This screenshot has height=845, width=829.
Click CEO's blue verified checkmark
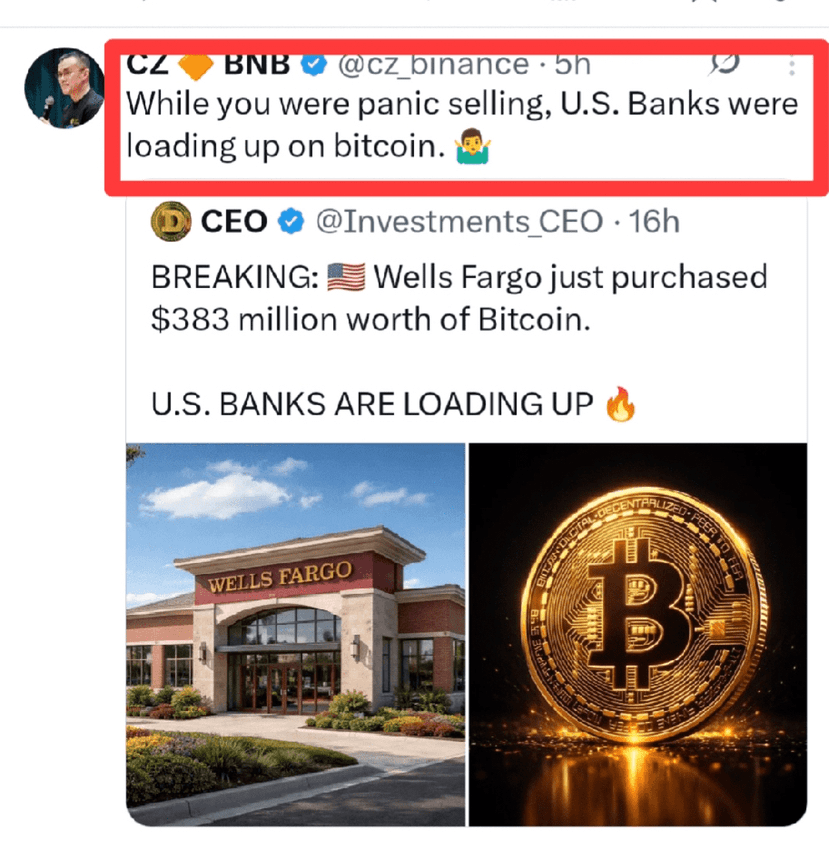[x=291, y=221]
